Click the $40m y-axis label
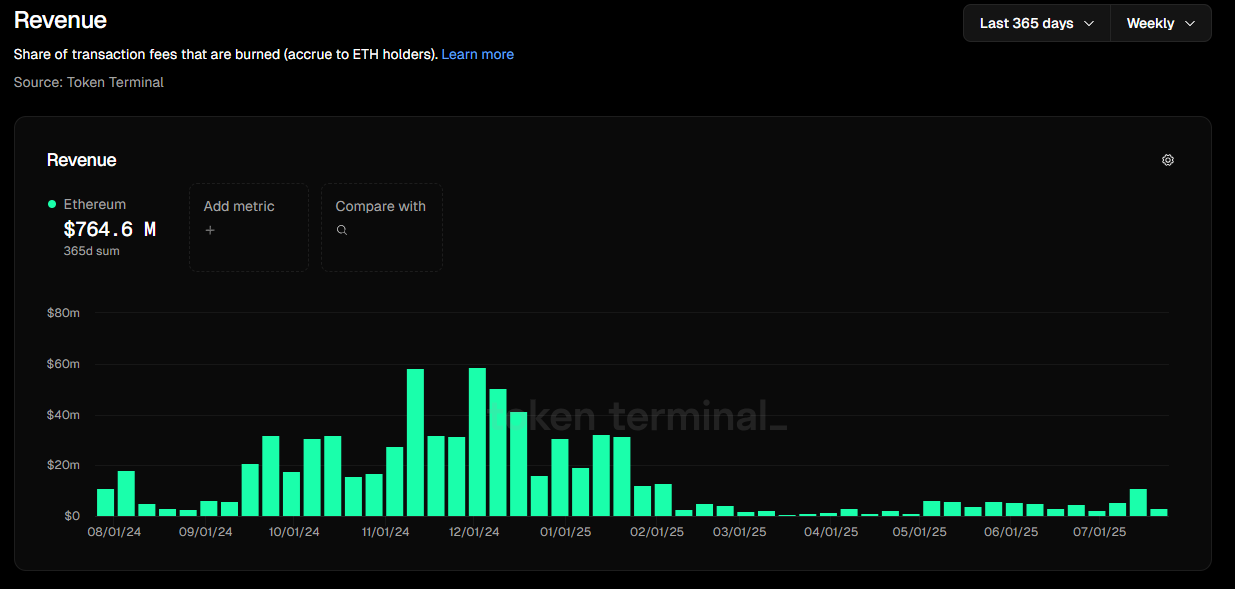Viewport: 1235px width, 589px height. click(x=63, y=415)
